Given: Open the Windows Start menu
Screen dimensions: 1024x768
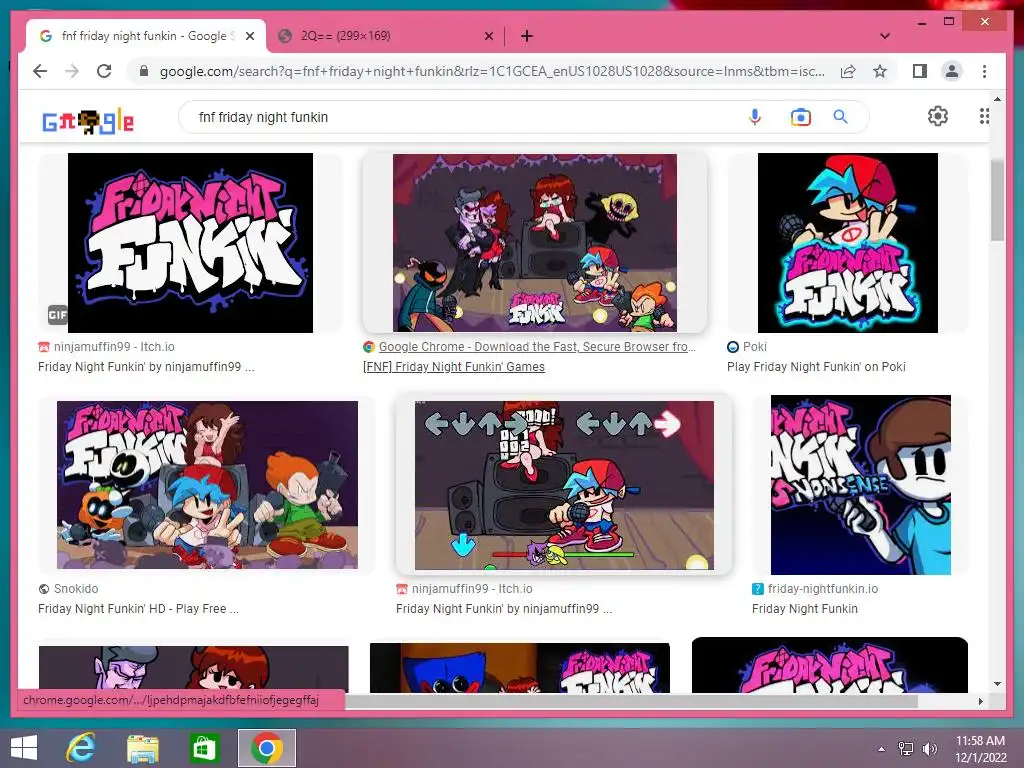Looking at the screenshot, I should 24,748.
